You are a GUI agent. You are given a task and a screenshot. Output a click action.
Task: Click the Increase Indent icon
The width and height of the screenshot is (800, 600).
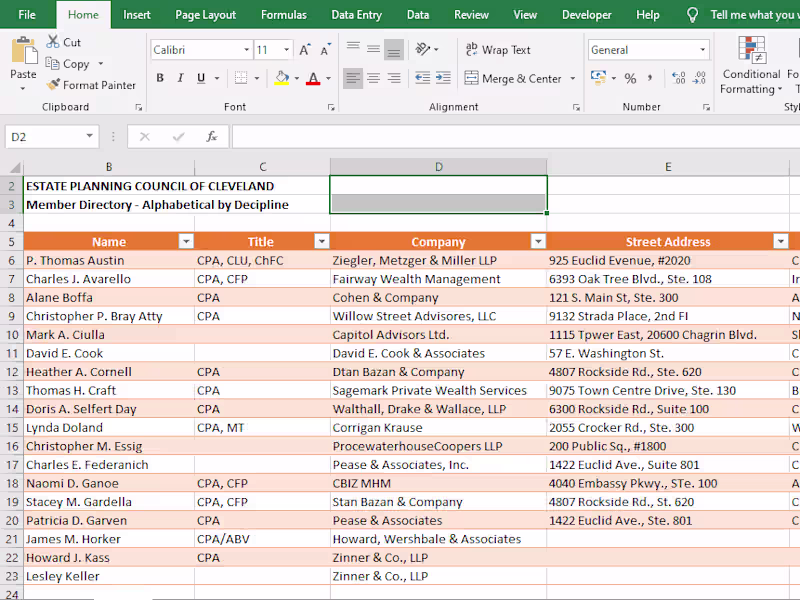point(444,77)
